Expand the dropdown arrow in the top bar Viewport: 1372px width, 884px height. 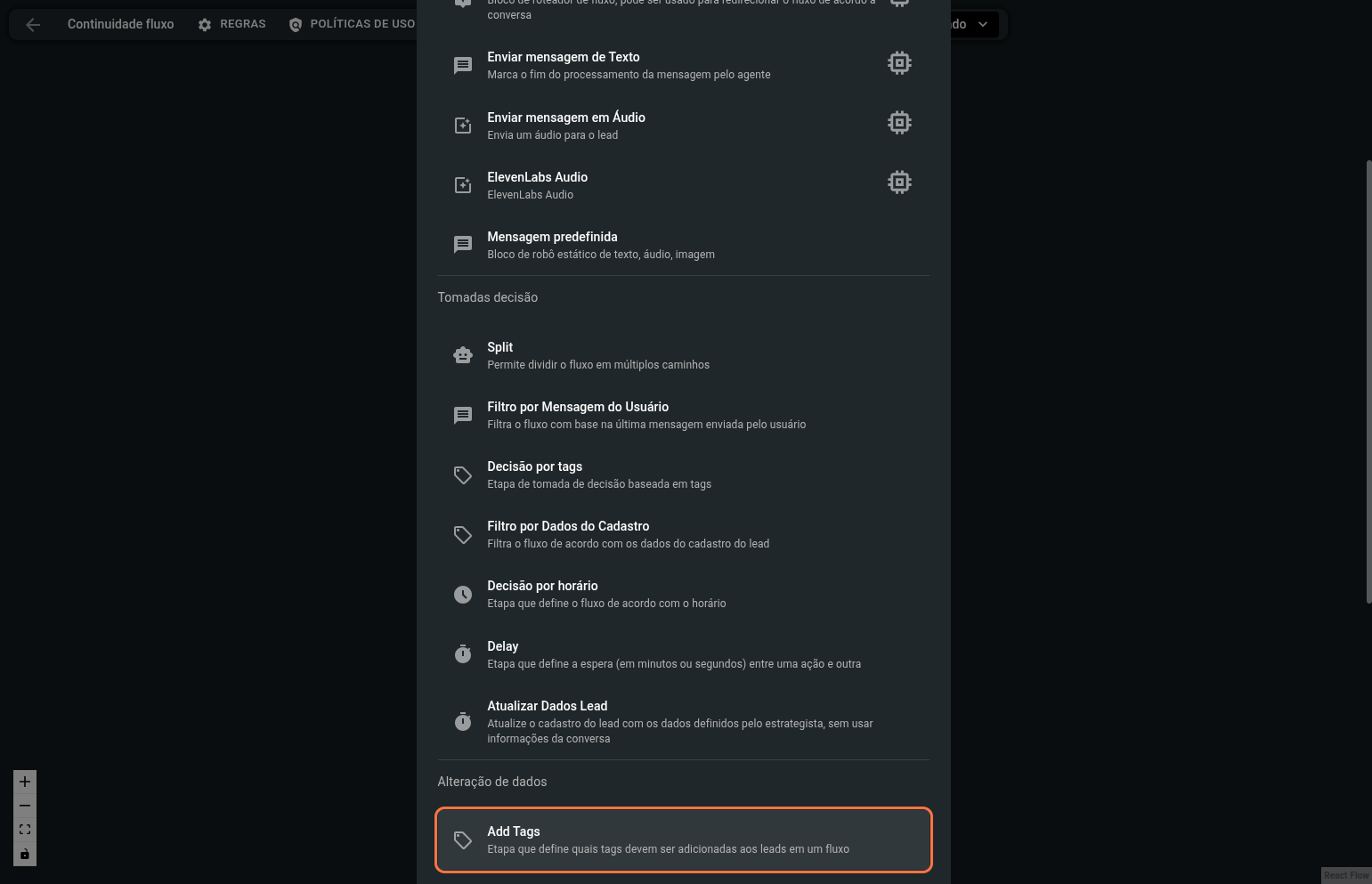point(983,24)
